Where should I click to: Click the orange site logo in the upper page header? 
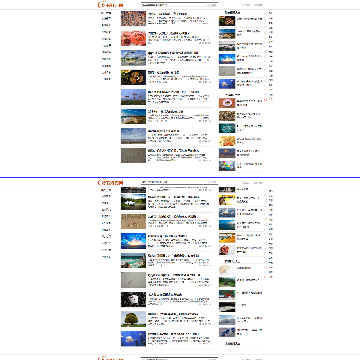coord(110,5)
